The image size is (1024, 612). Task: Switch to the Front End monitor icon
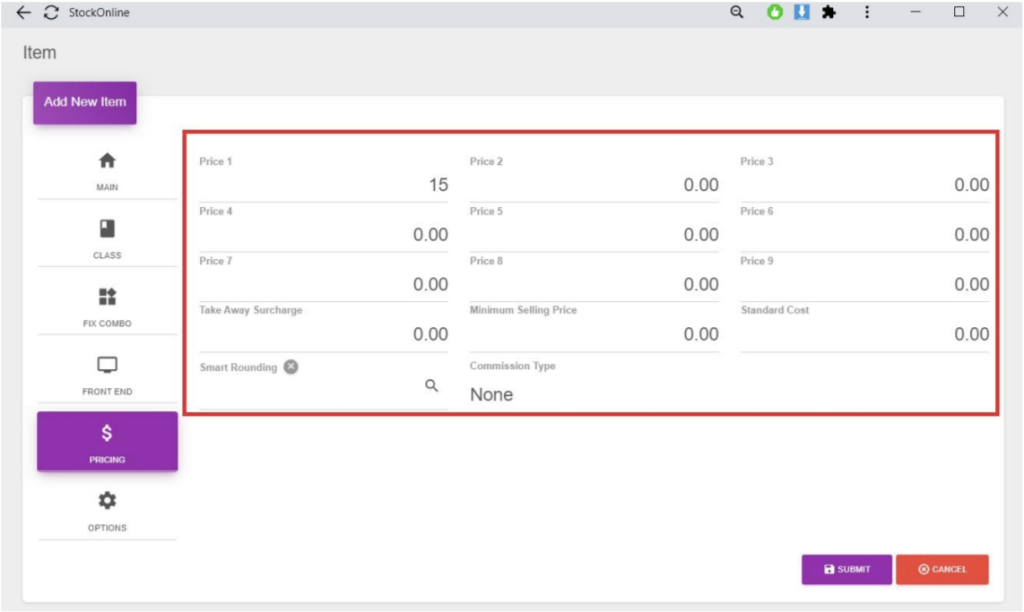[x=107, y=365]
